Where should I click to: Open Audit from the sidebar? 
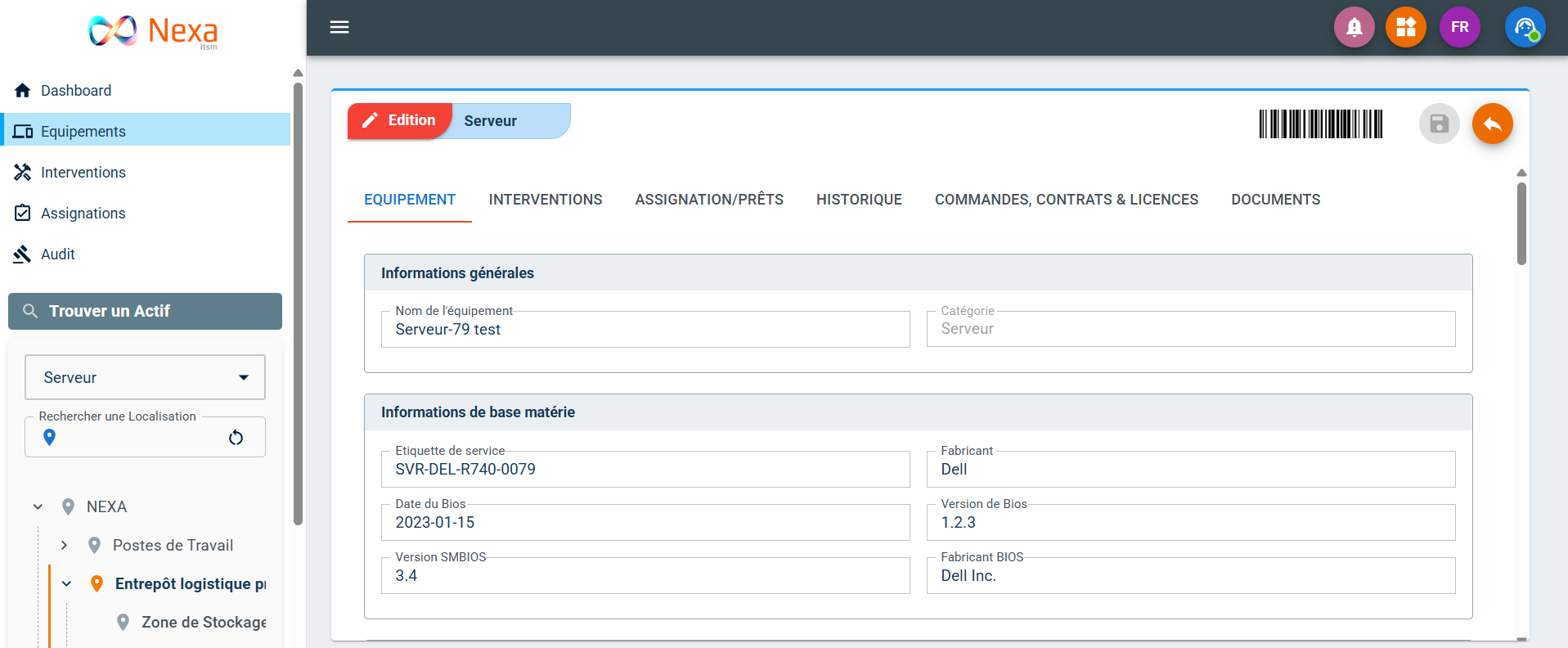click(x=58, y=254)
